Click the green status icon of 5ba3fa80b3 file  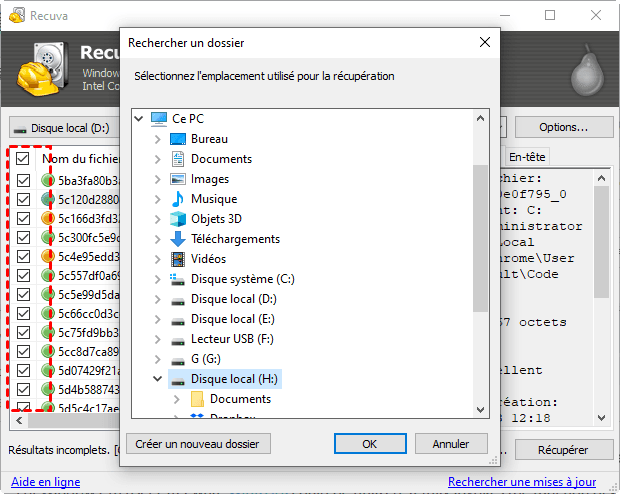pyautogui.click(x=48, y=180)
